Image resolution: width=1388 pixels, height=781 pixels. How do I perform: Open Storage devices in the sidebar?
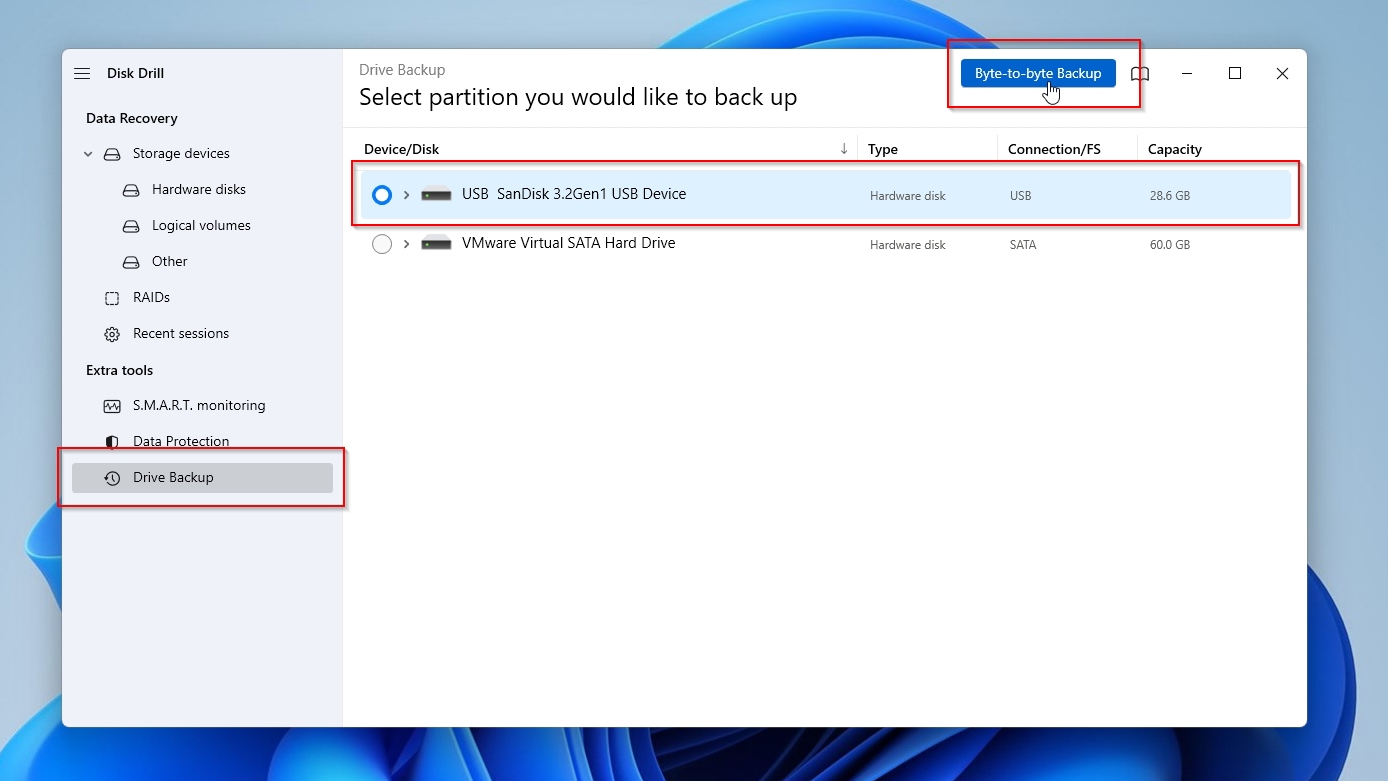click(181, 153)
